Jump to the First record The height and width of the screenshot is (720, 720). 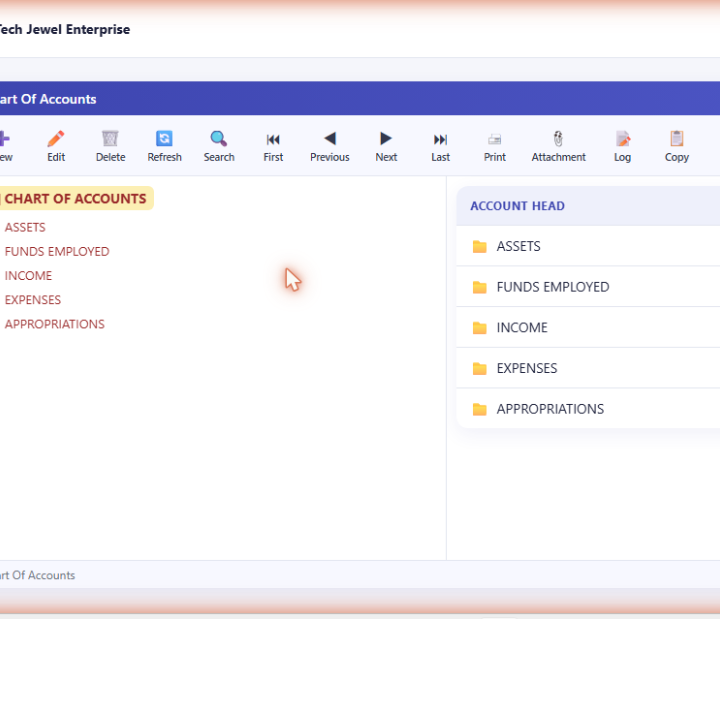pos(273,146)
